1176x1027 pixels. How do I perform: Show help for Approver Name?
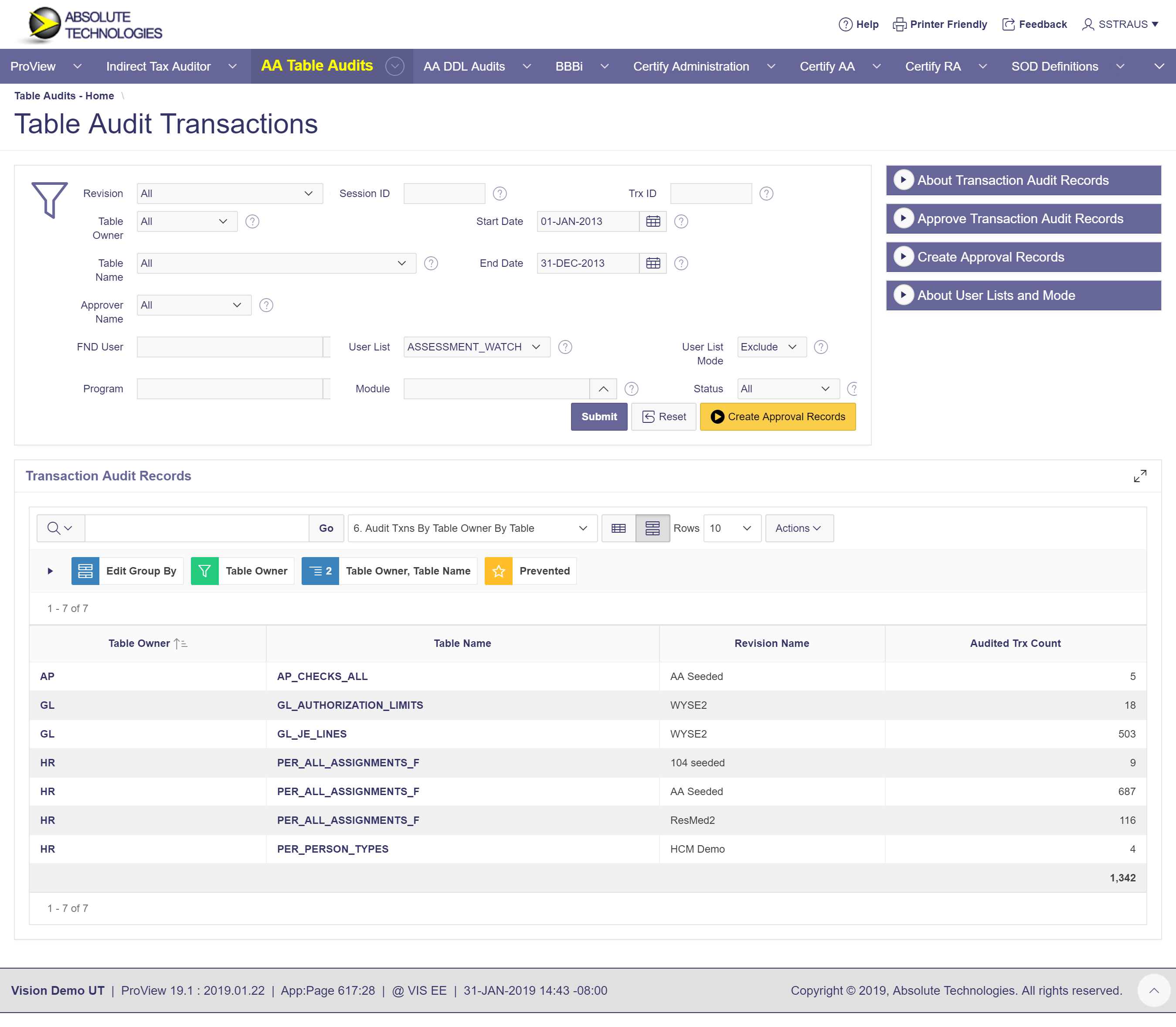click(266, 305)
